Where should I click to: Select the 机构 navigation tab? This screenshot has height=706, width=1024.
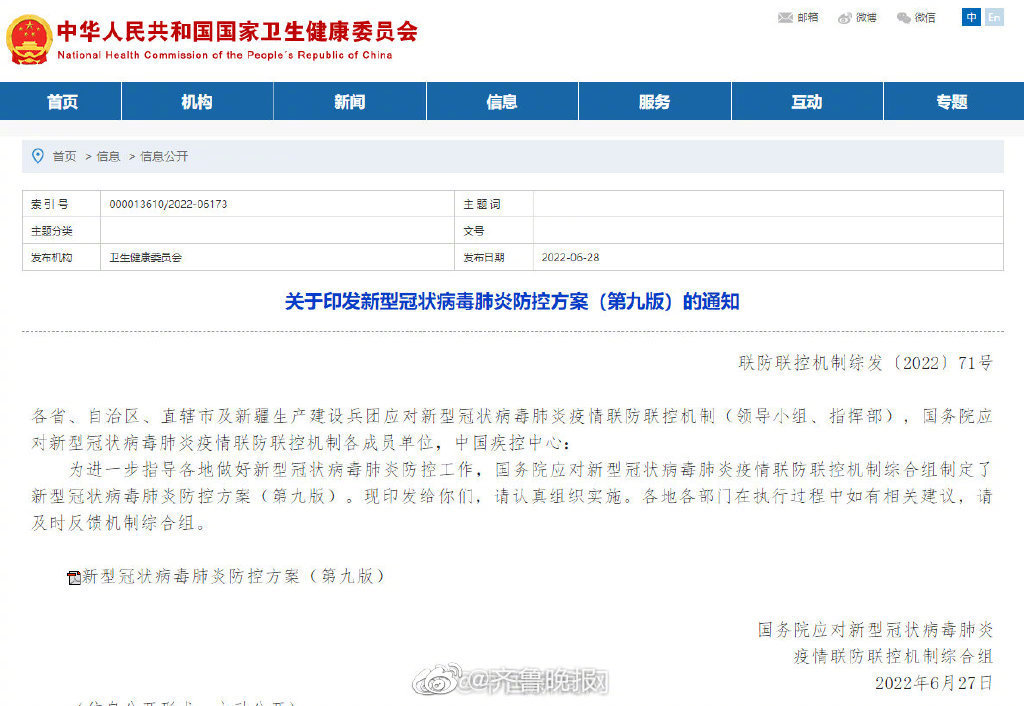[x=197, y=101]
